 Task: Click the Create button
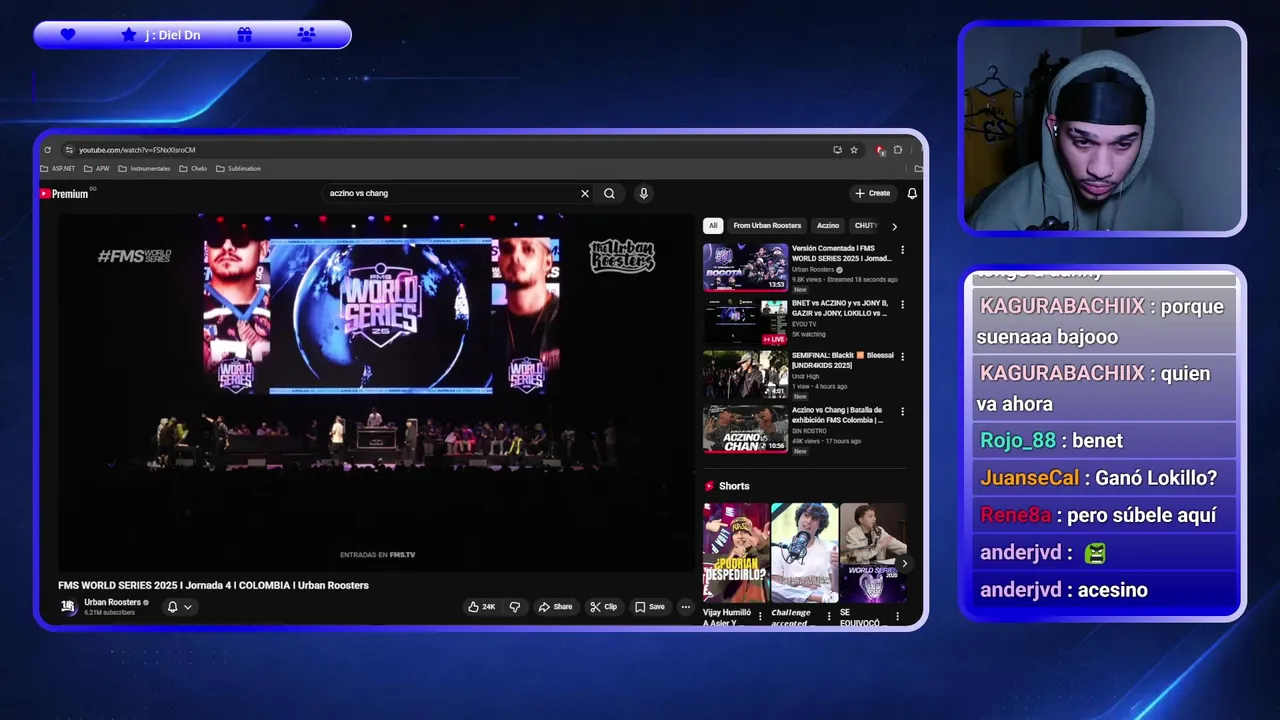(872, 193)
